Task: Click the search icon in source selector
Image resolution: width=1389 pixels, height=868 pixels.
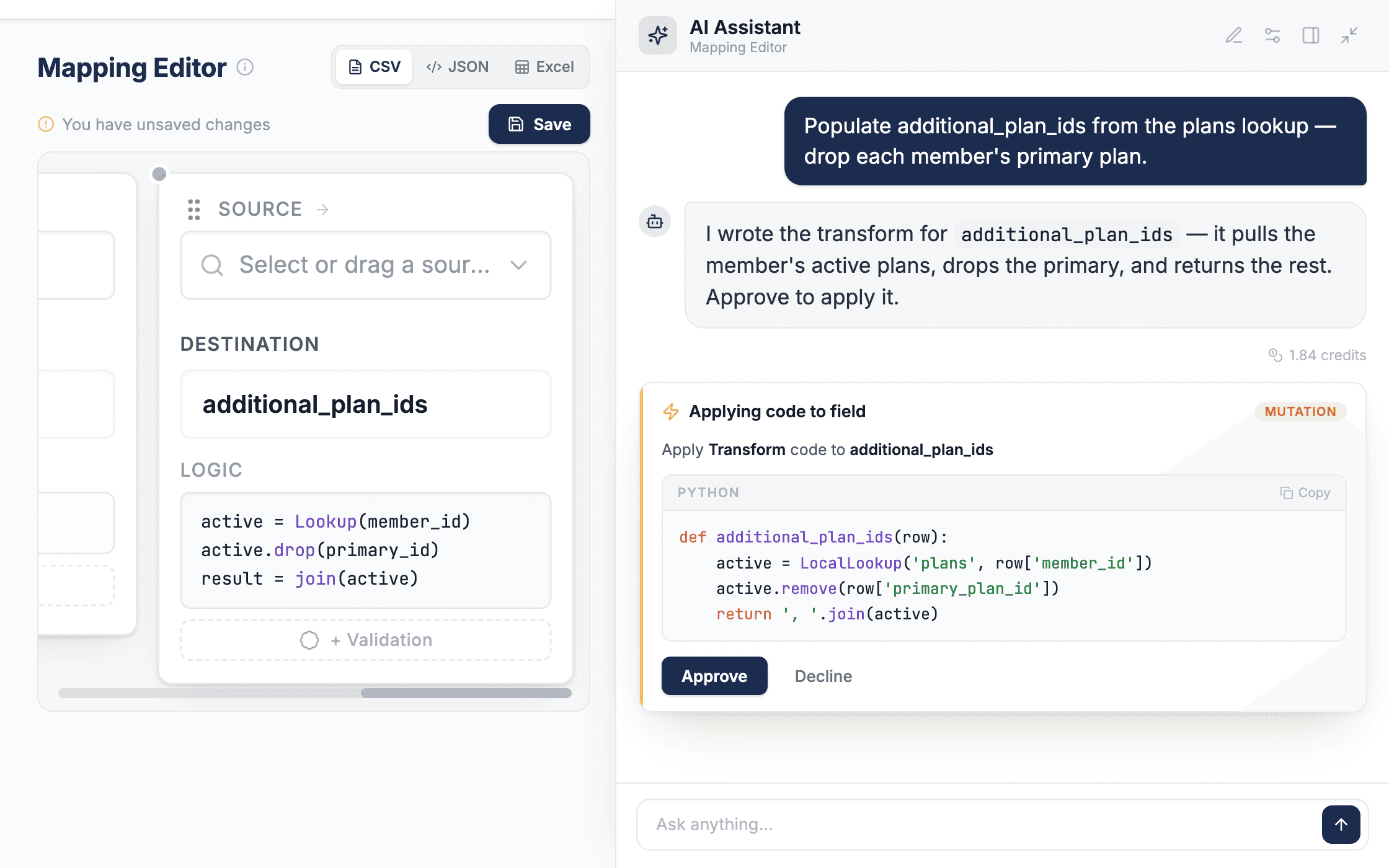Action: tap(212, 265)
